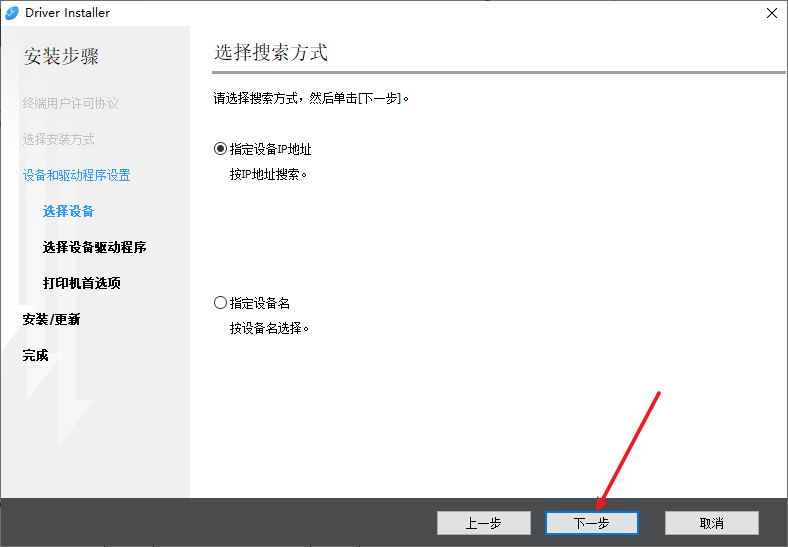Click the 按设备名选择 description text
Screen dimensions: 788x547
click(269, 328)
